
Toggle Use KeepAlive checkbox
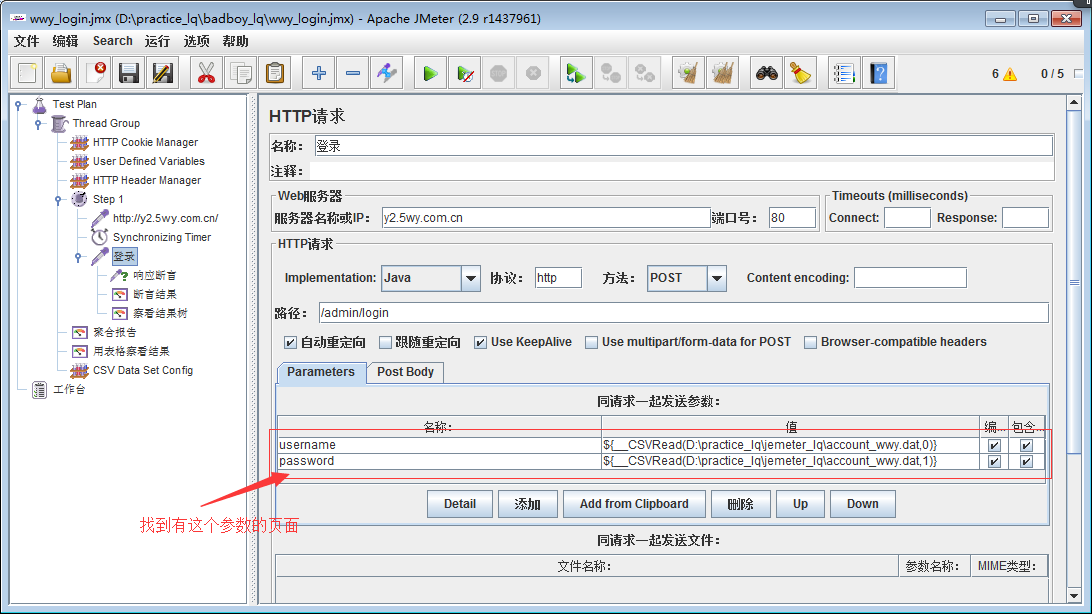pos(480,343)
